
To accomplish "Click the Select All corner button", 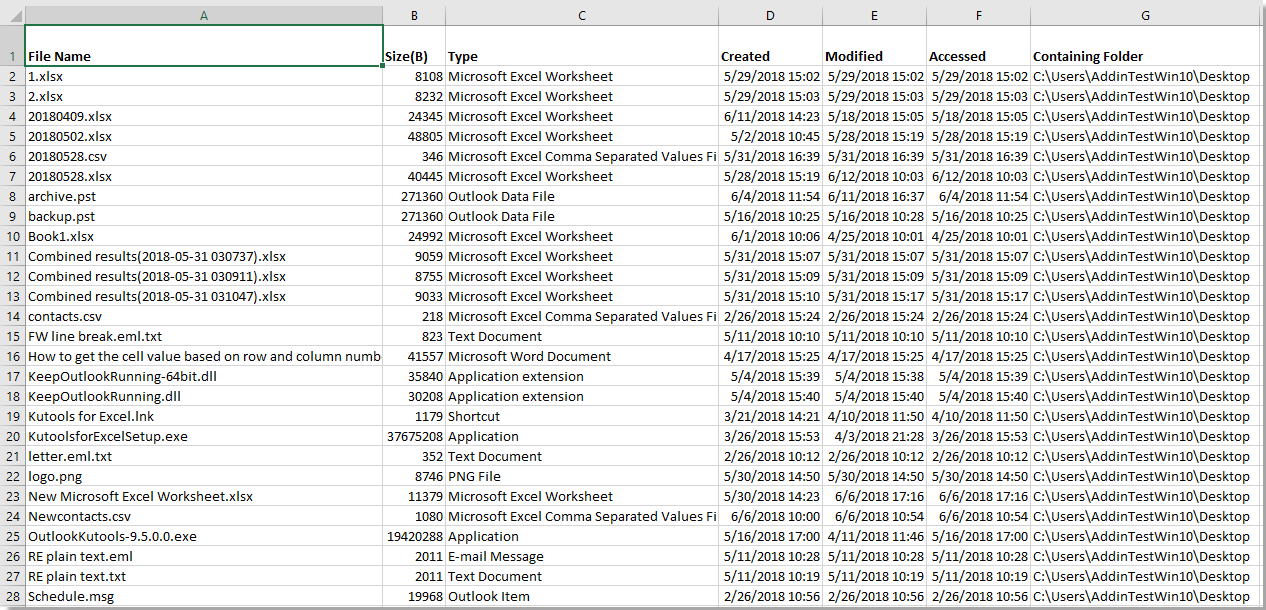I will [11, 15].
